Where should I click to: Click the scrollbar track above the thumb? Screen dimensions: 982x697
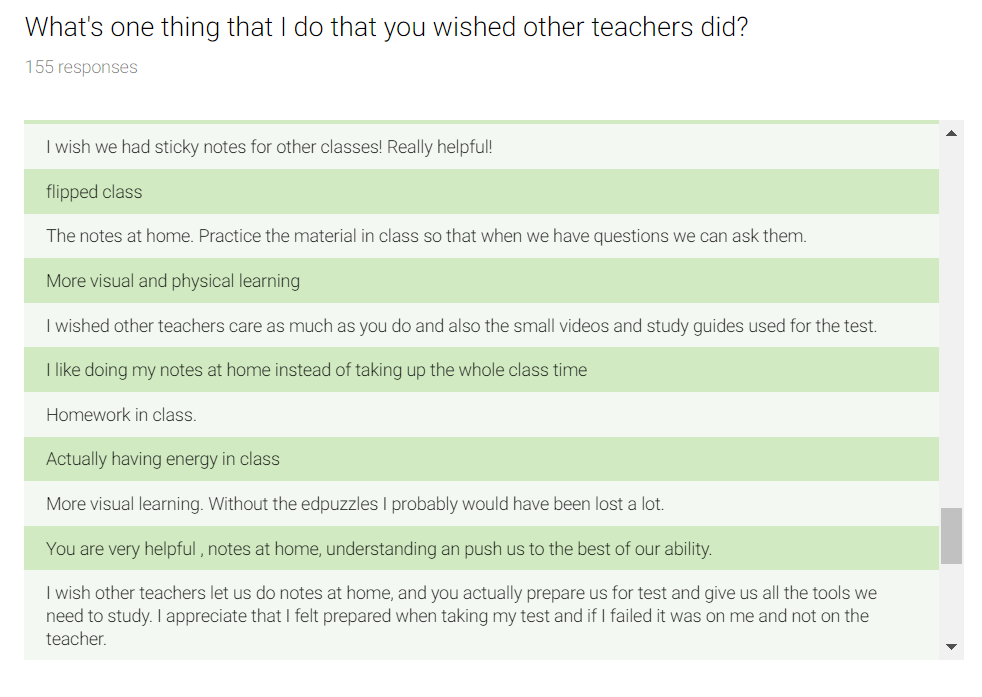(951, 320)
